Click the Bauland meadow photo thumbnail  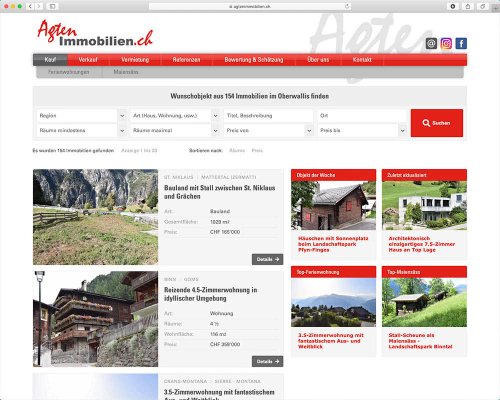pyautogui.click(x=95, y=217)
